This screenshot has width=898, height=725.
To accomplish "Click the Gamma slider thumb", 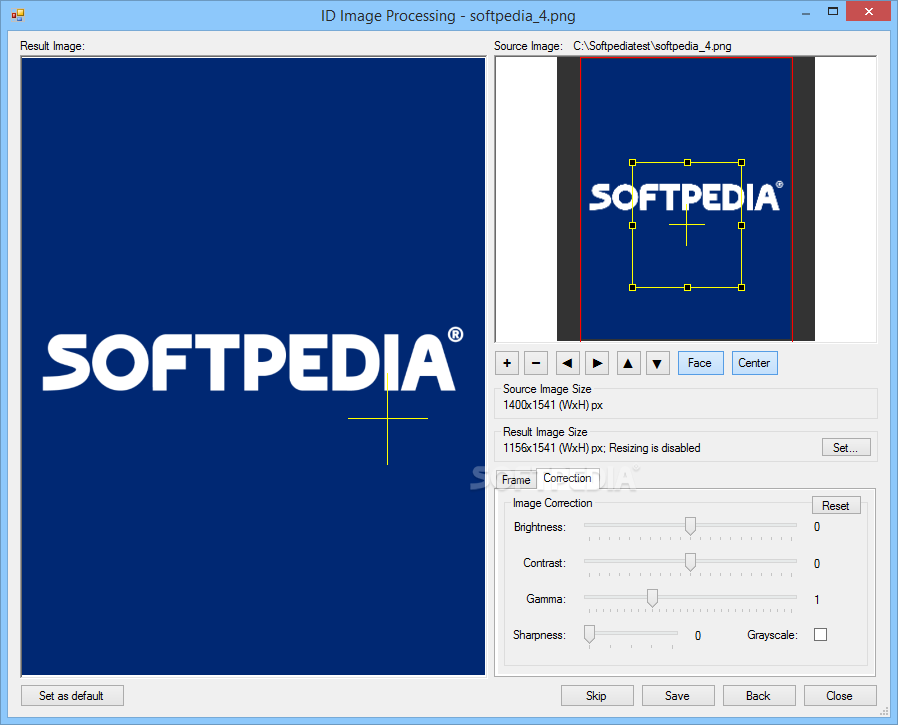I will (652, 598).
